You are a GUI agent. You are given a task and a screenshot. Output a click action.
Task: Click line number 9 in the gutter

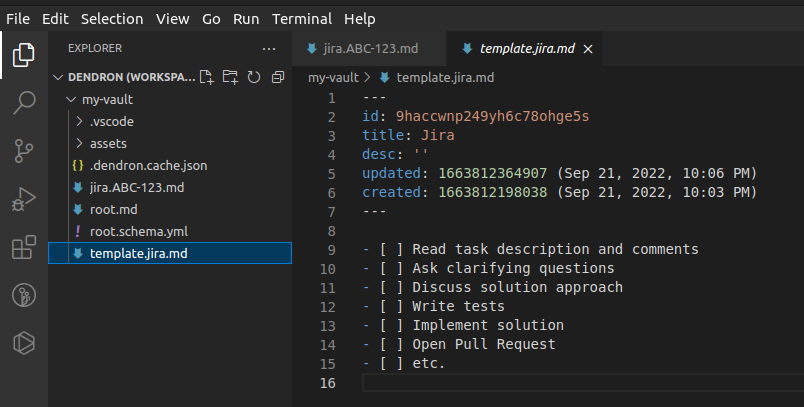[x=332, y=250]
